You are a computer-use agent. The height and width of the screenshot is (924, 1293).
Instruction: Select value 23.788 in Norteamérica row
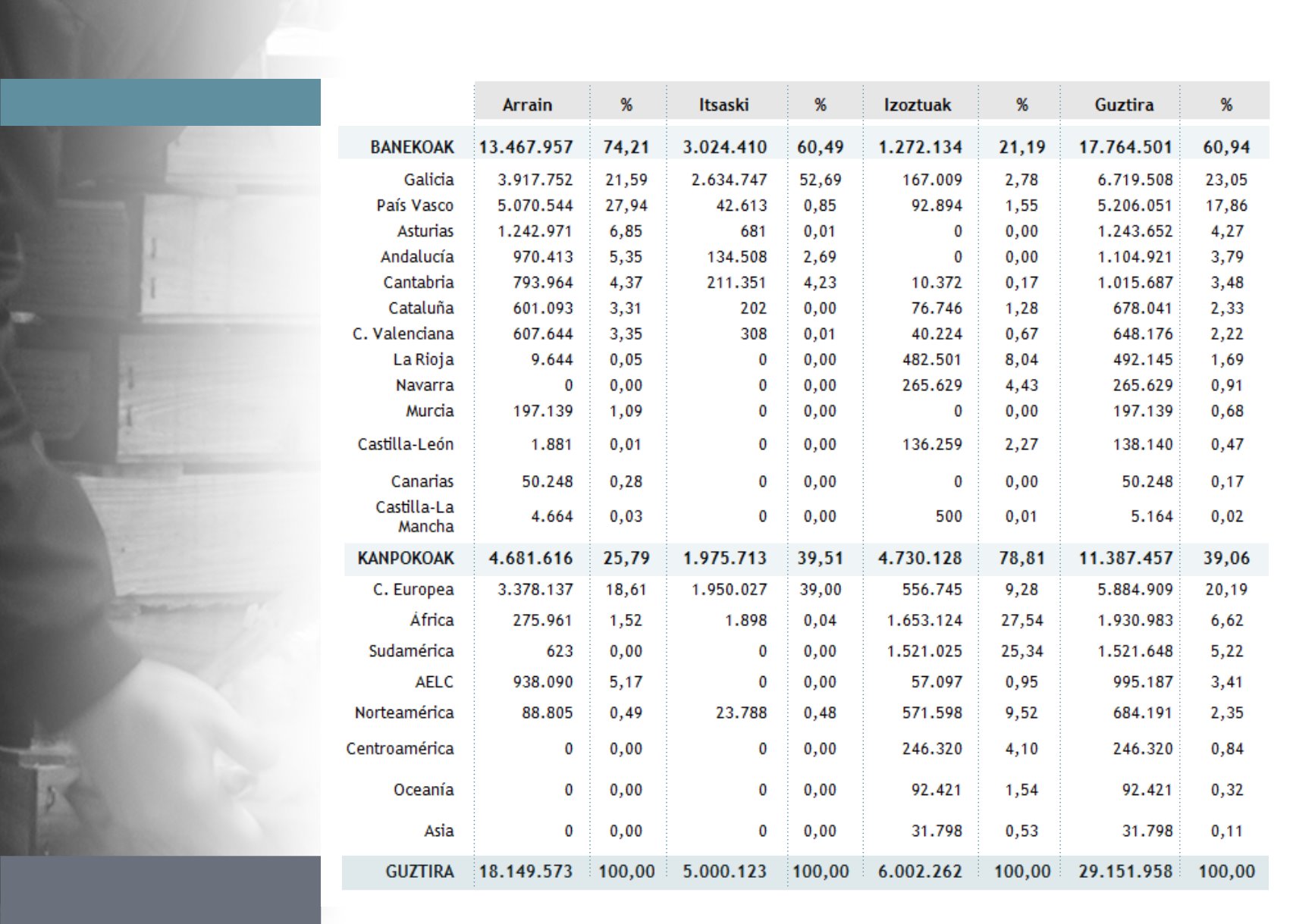pos(742,713)
